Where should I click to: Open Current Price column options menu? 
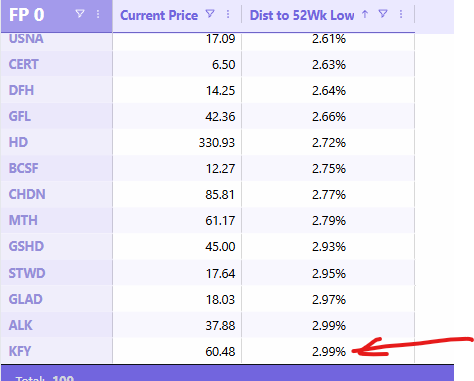[x=228, y=14]
